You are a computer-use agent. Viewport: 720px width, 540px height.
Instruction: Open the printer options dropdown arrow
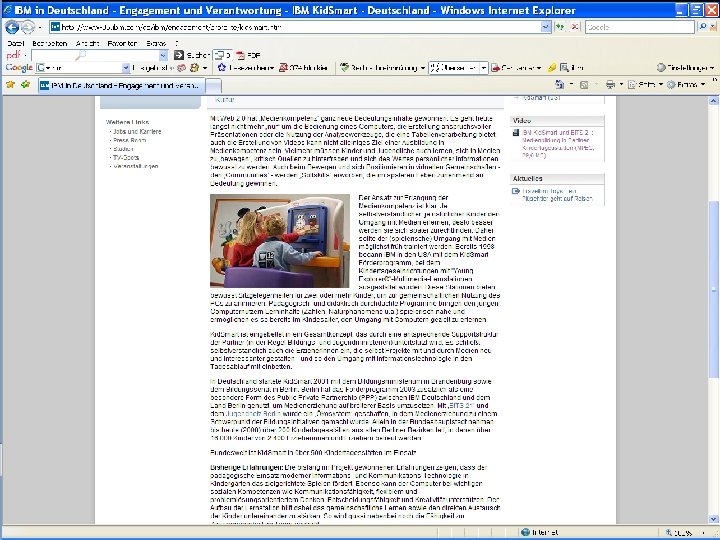pos(621,84)
